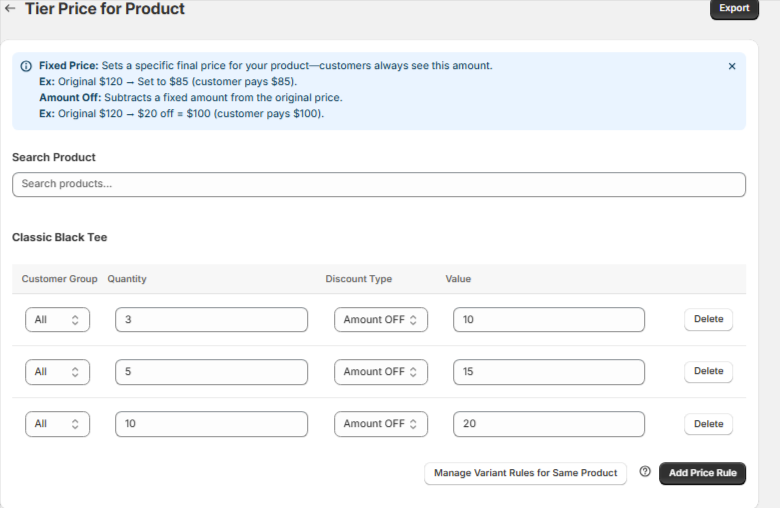This screenshot has height=508, width=780.
Task: Click the info icon in the banner
Action: tap(26, 66)
